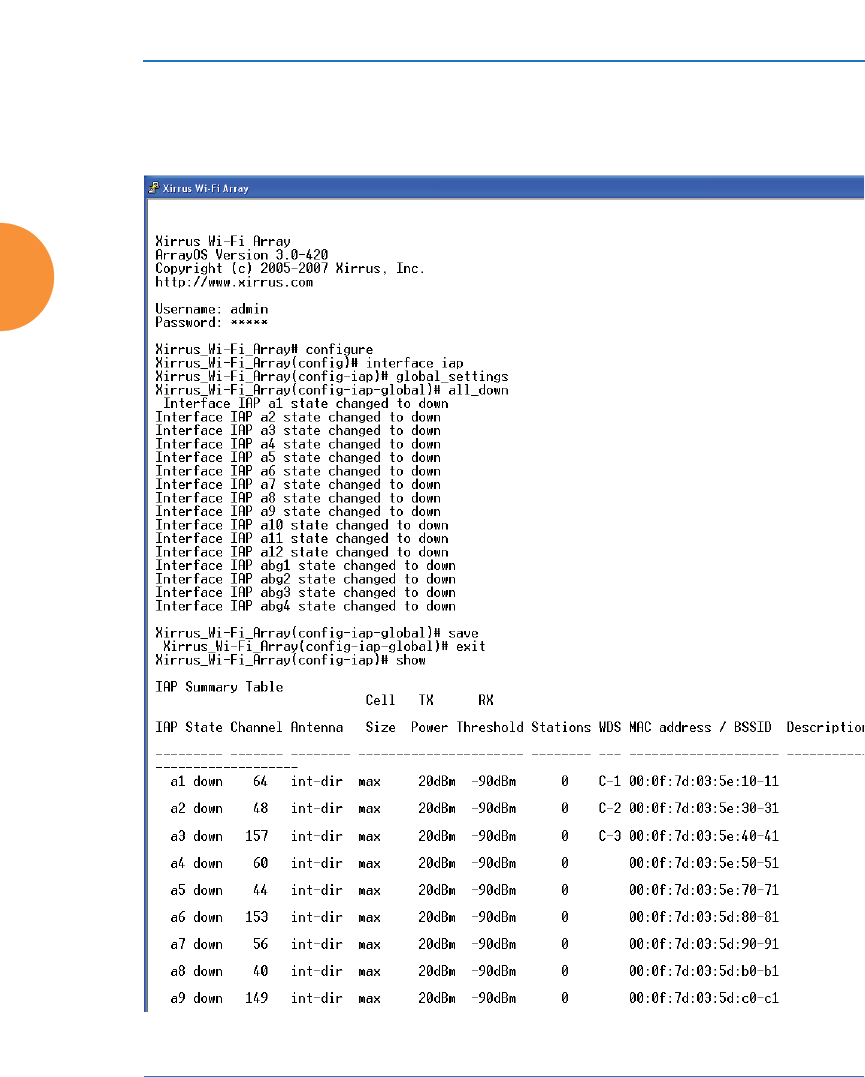Click the 'Threshold' column header
The width and height of the screenshot is (865, 1077).
click(x=490, y=727)
